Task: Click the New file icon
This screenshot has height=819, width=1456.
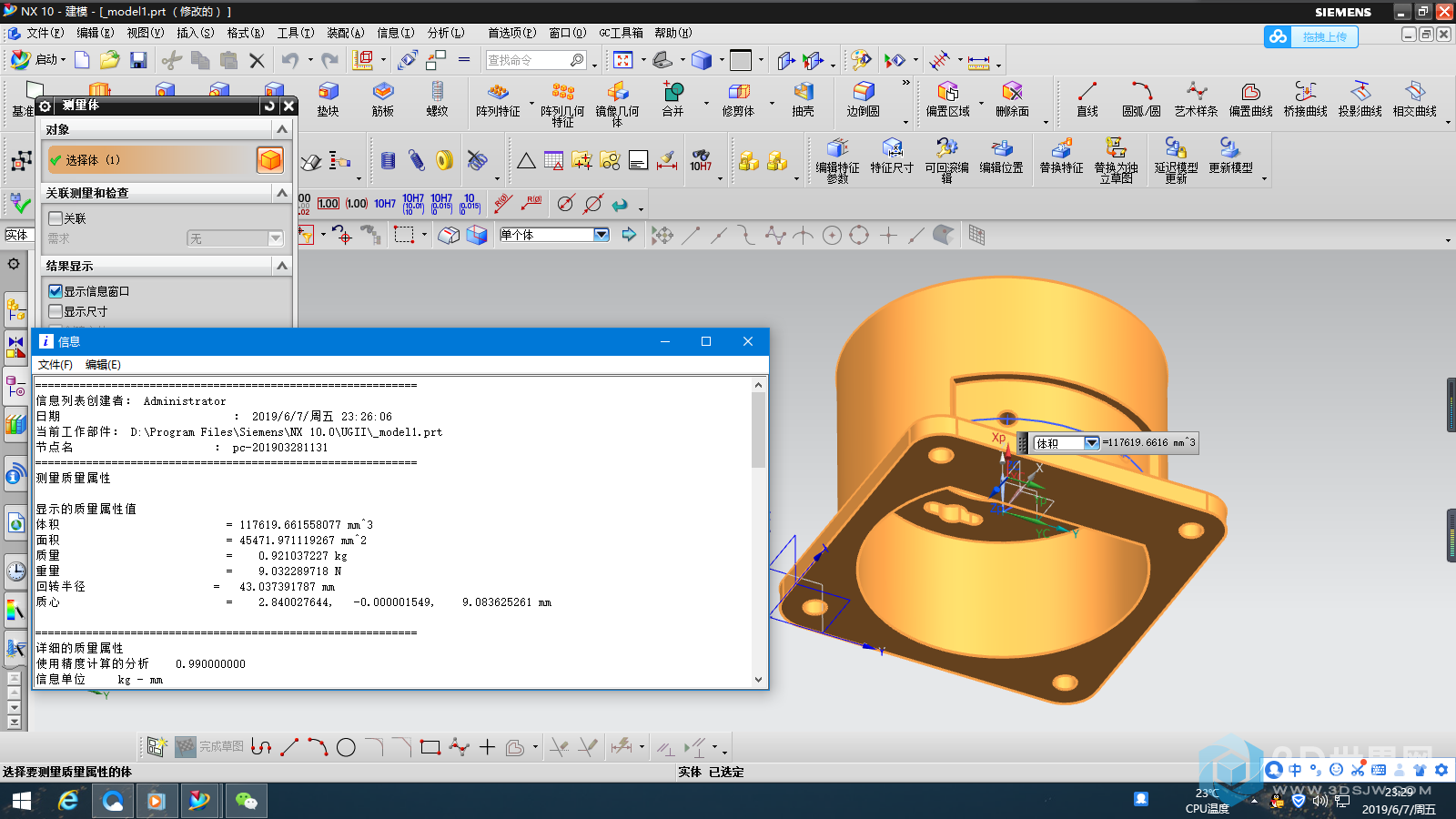Action: 82,60
